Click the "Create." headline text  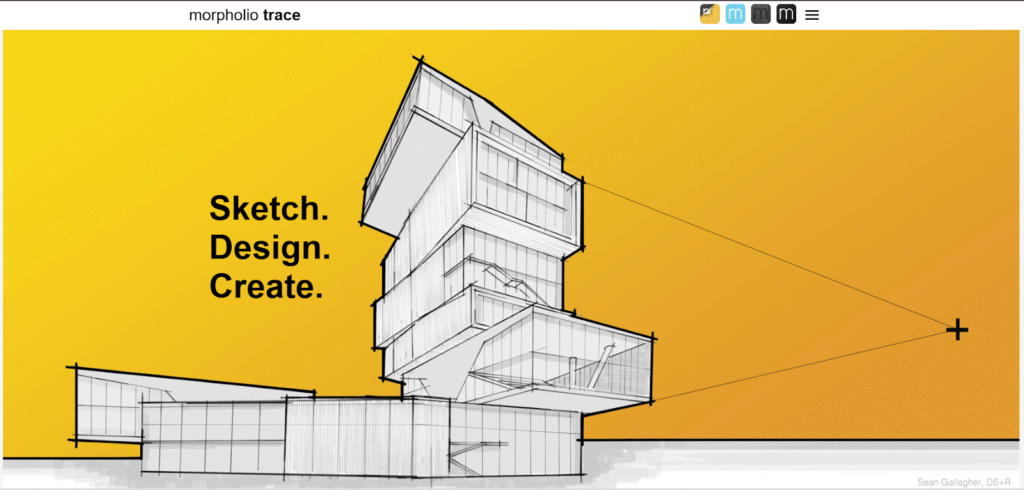[x=266, y=286]
